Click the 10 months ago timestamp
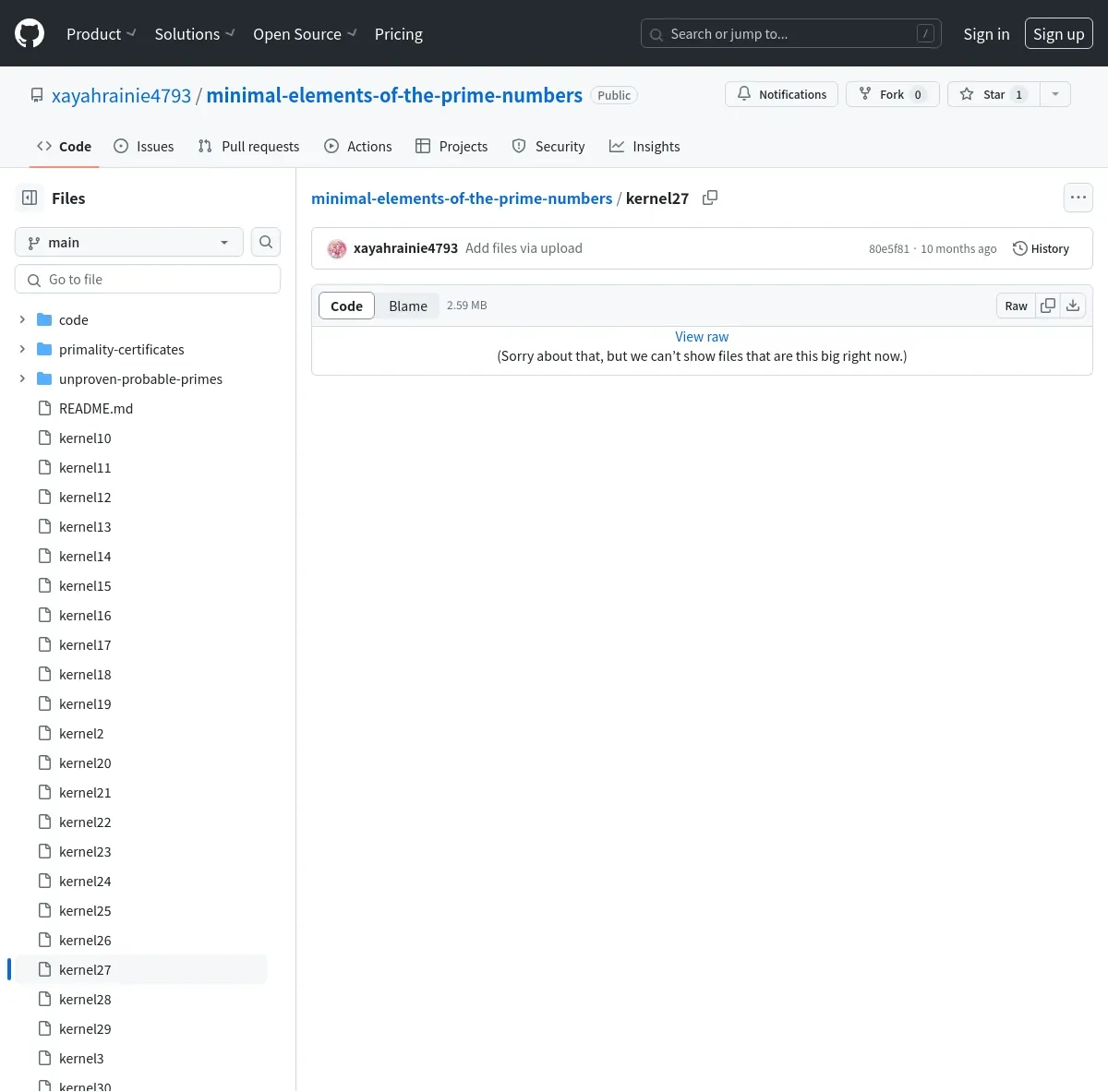The height and width of the screenshot is (1092, 1108). coord(958,248)
